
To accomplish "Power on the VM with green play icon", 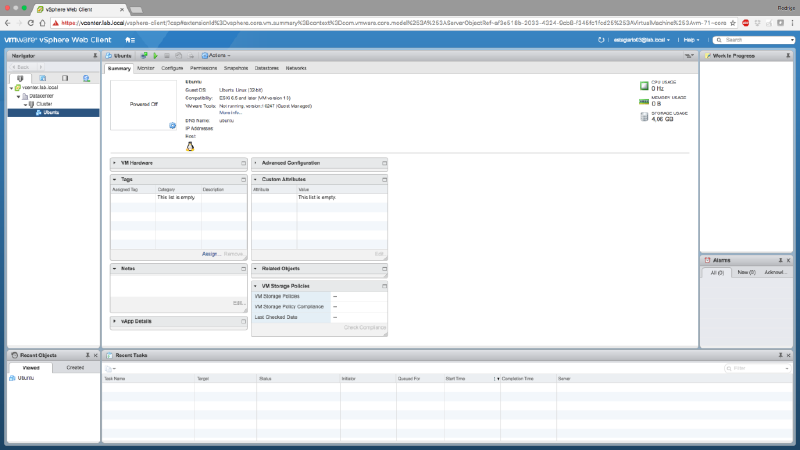I will tap(155, 56).
